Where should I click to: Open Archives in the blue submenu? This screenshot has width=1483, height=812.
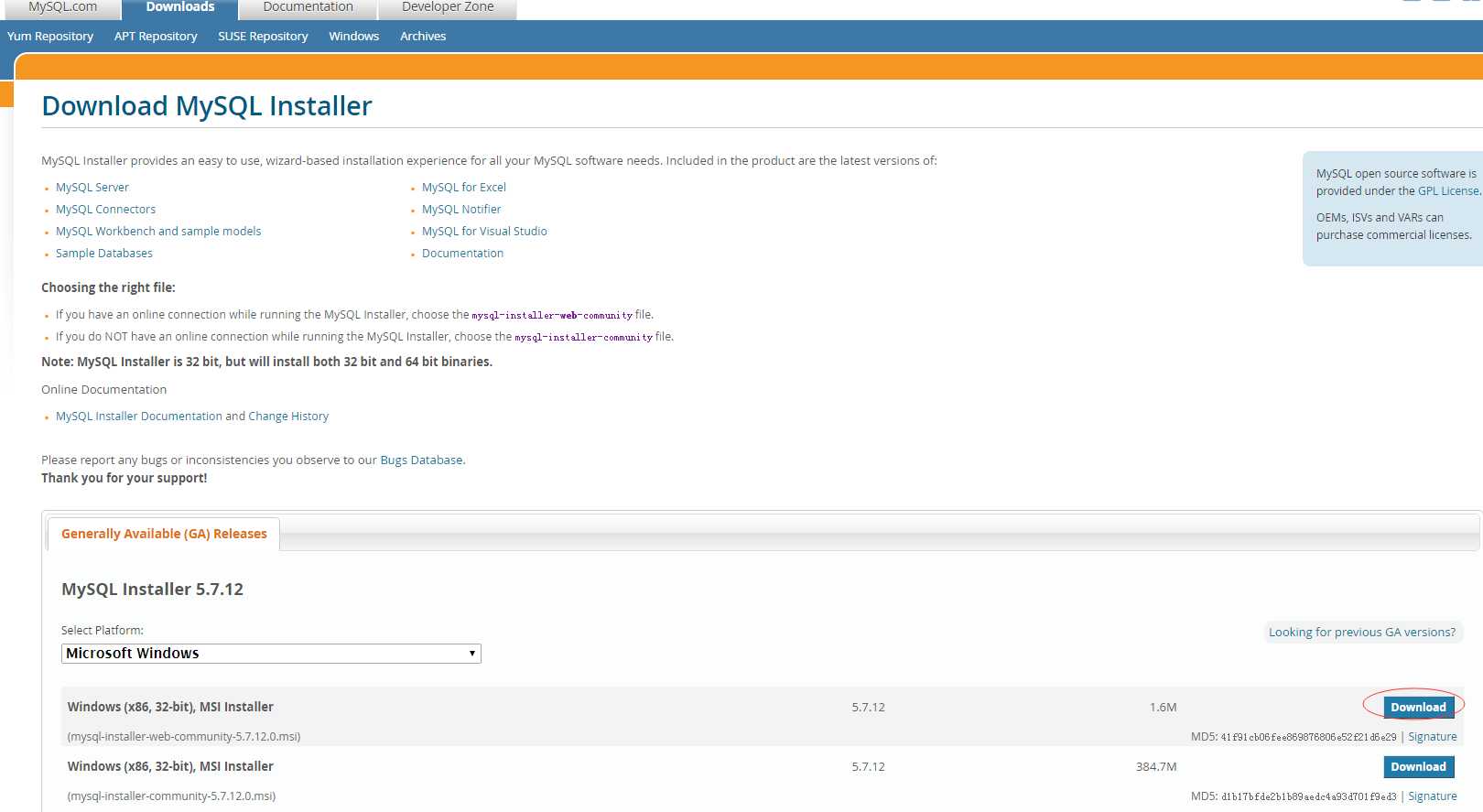point(423,37)
